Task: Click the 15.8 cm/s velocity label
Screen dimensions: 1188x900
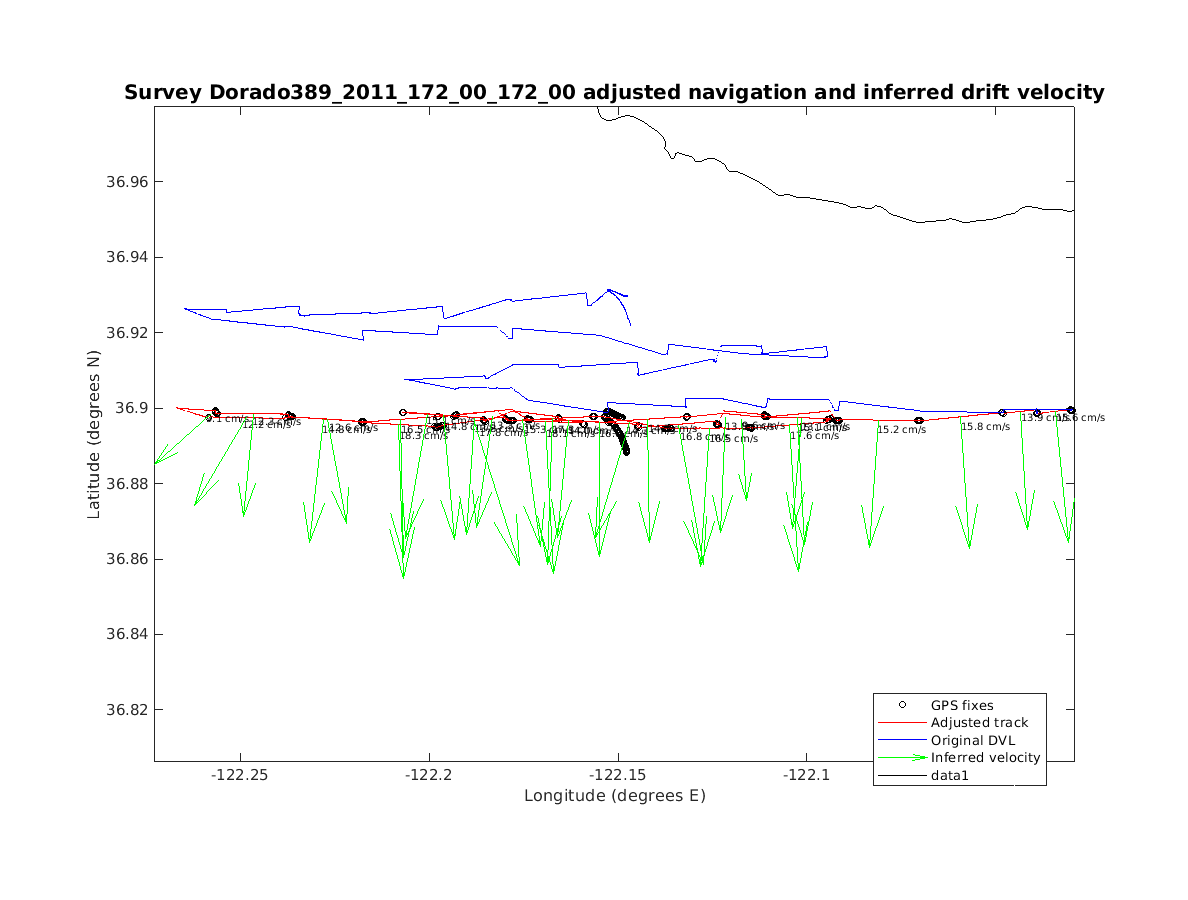Action: tap(985, 427)
